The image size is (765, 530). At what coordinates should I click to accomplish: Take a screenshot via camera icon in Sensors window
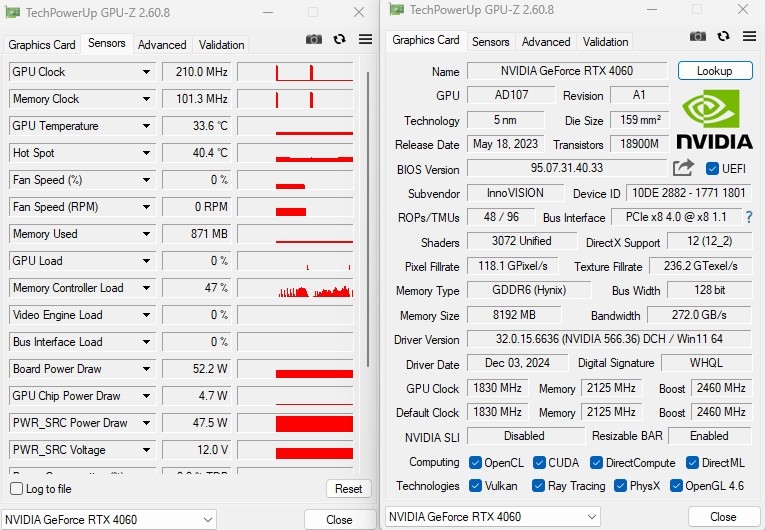[314, 39]
